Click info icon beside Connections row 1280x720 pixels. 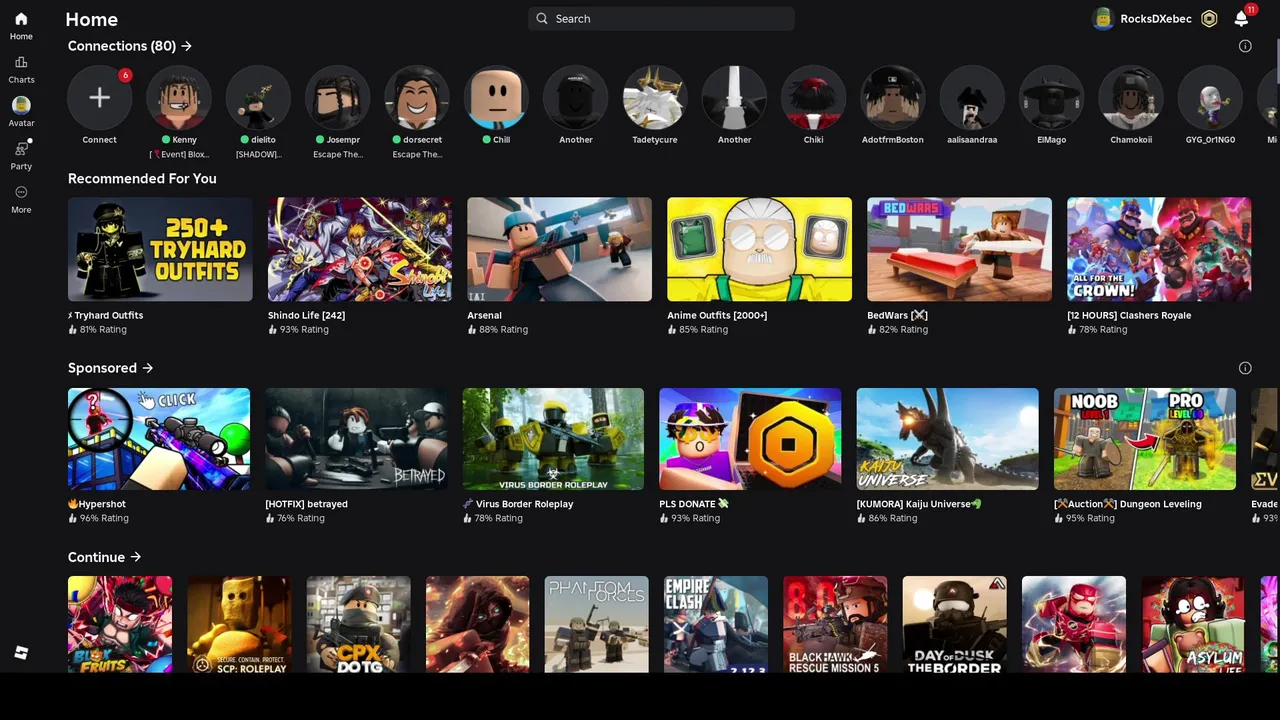point(1245,46)
